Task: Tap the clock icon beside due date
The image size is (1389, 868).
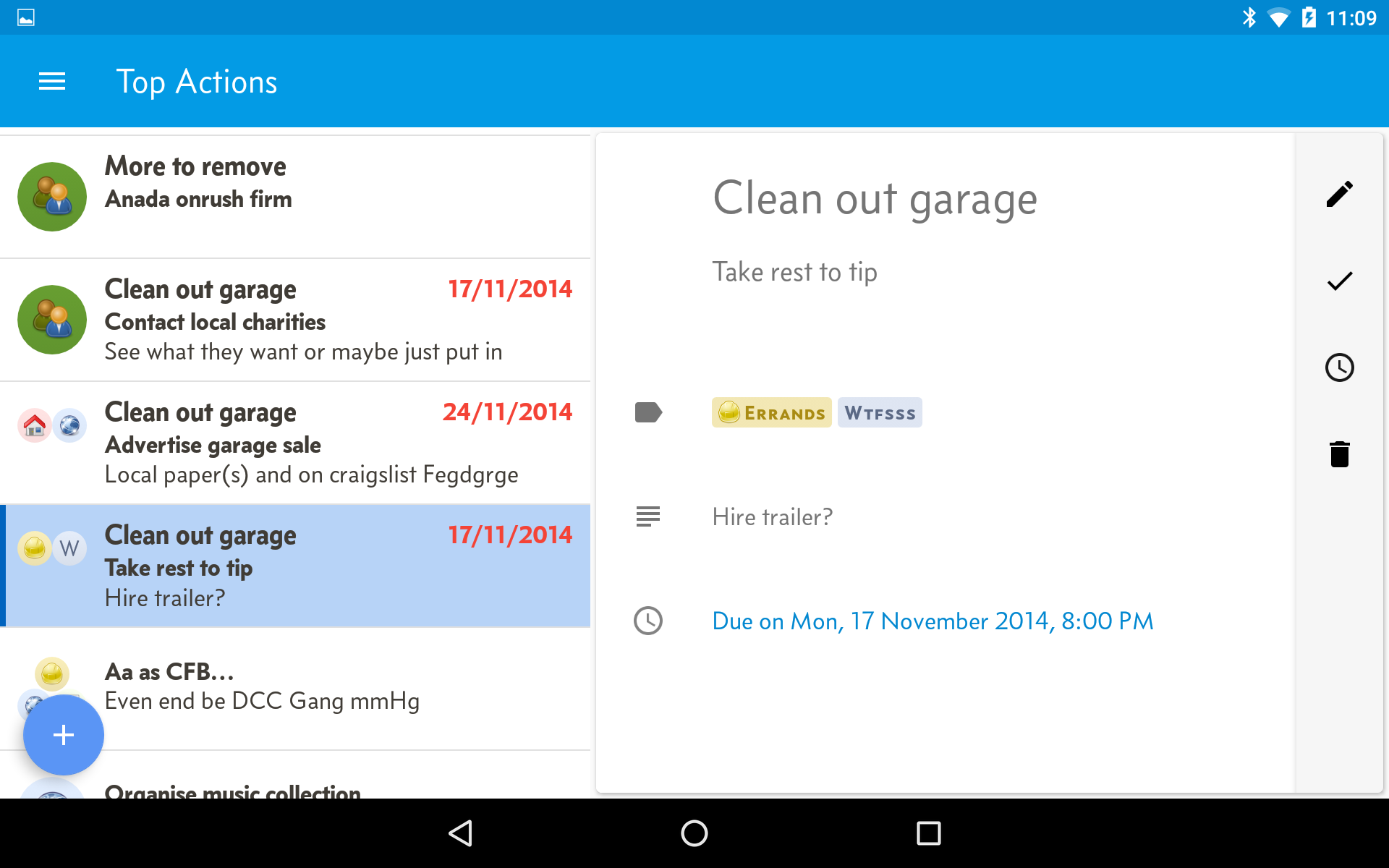Action: point(648,621)
